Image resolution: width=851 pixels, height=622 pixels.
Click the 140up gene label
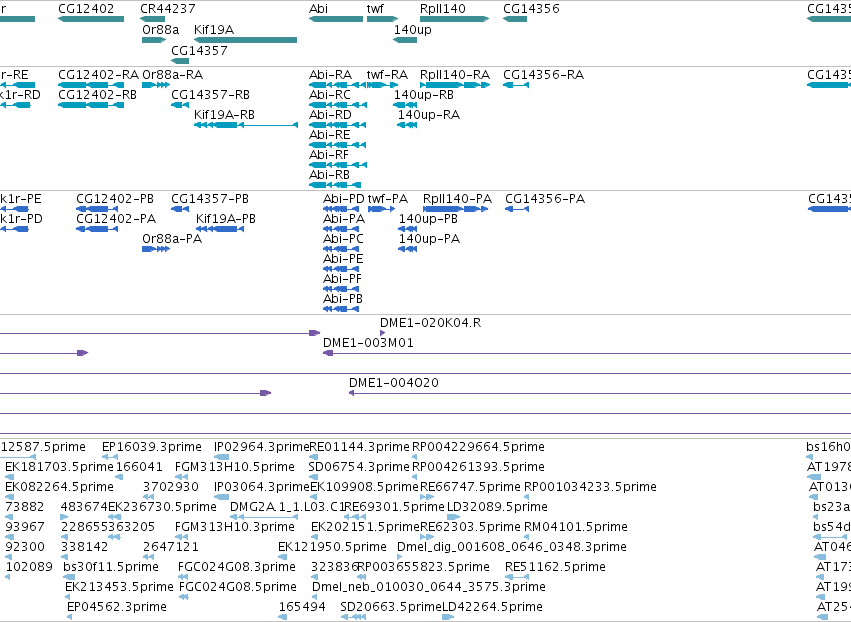point(412,29)
